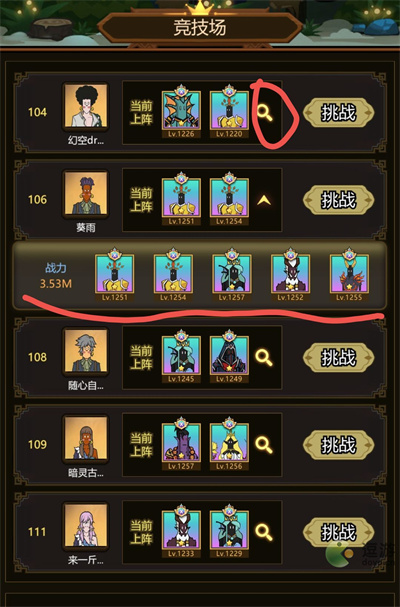Select Lv.1256 hero in rank 109 row

point(229,444)
